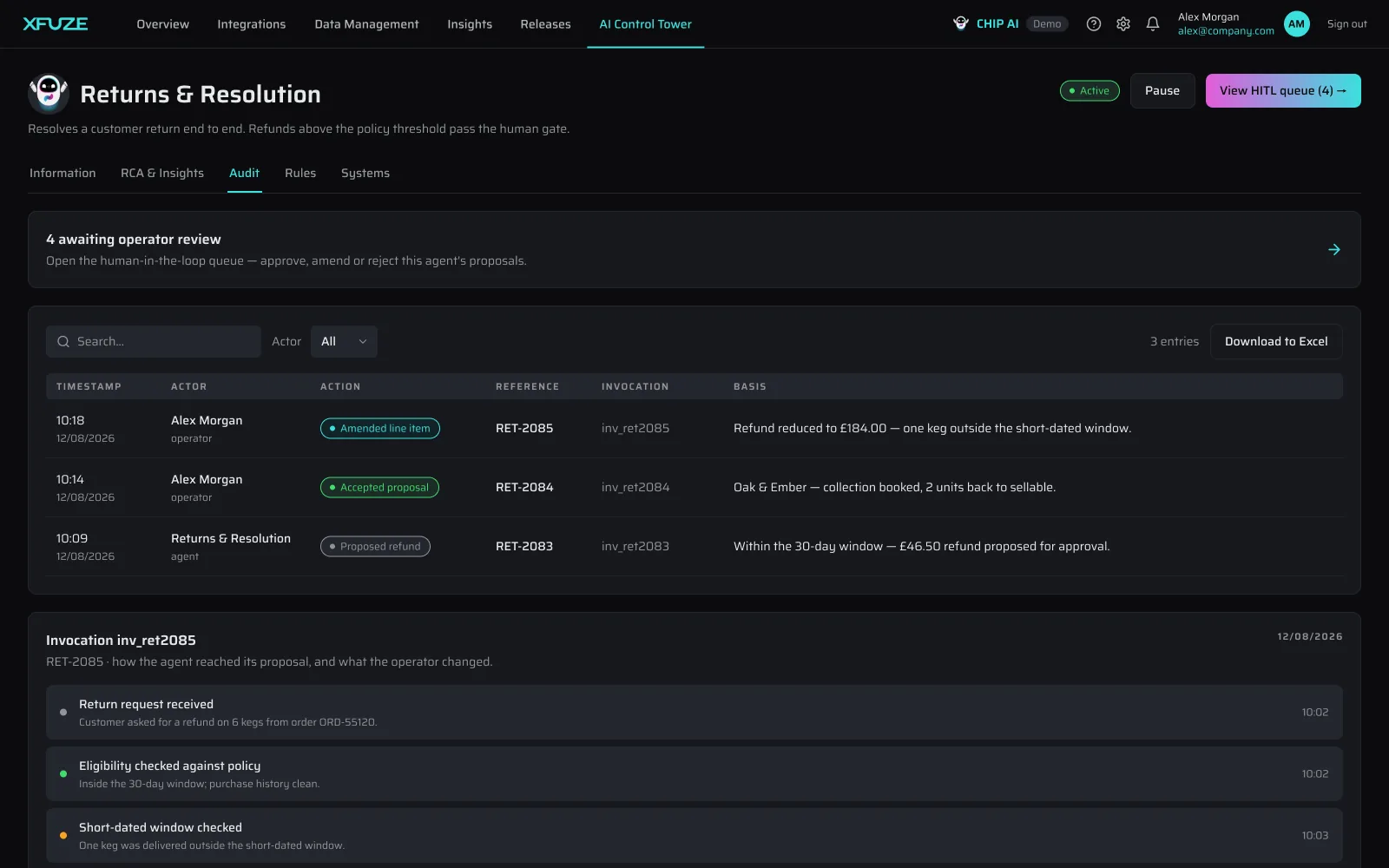
Task: Click the Active status badge
Action: tap(1089, 91)
